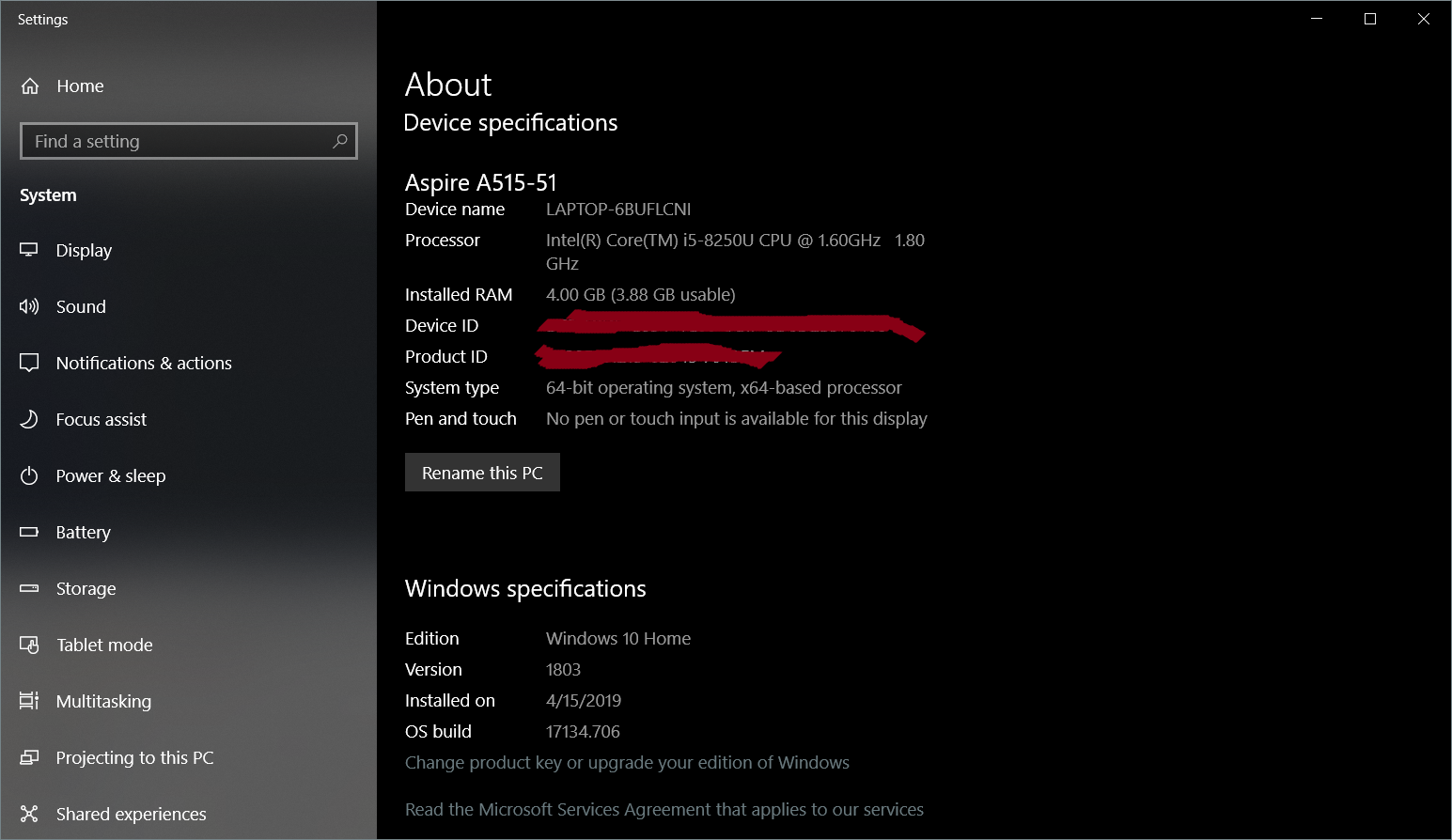Click the Windows specifications heading
The width and height of the screenshot is (1452, 840).
pyautogui.click(x=525, y=589)
